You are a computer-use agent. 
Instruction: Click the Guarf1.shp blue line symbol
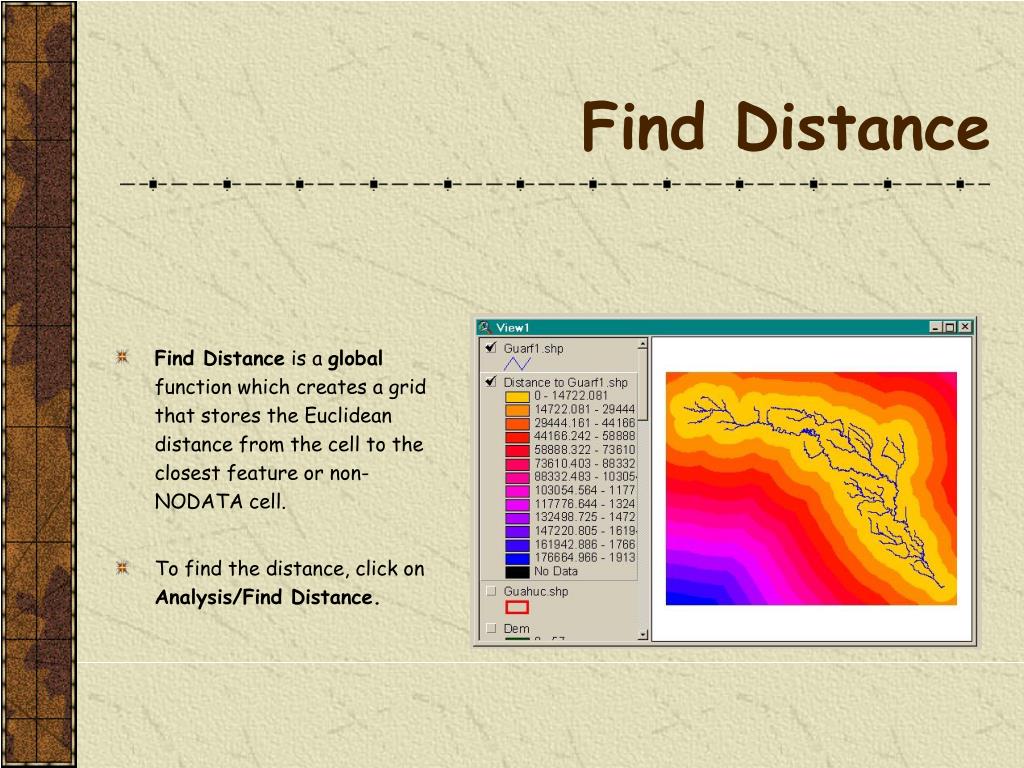517,364
